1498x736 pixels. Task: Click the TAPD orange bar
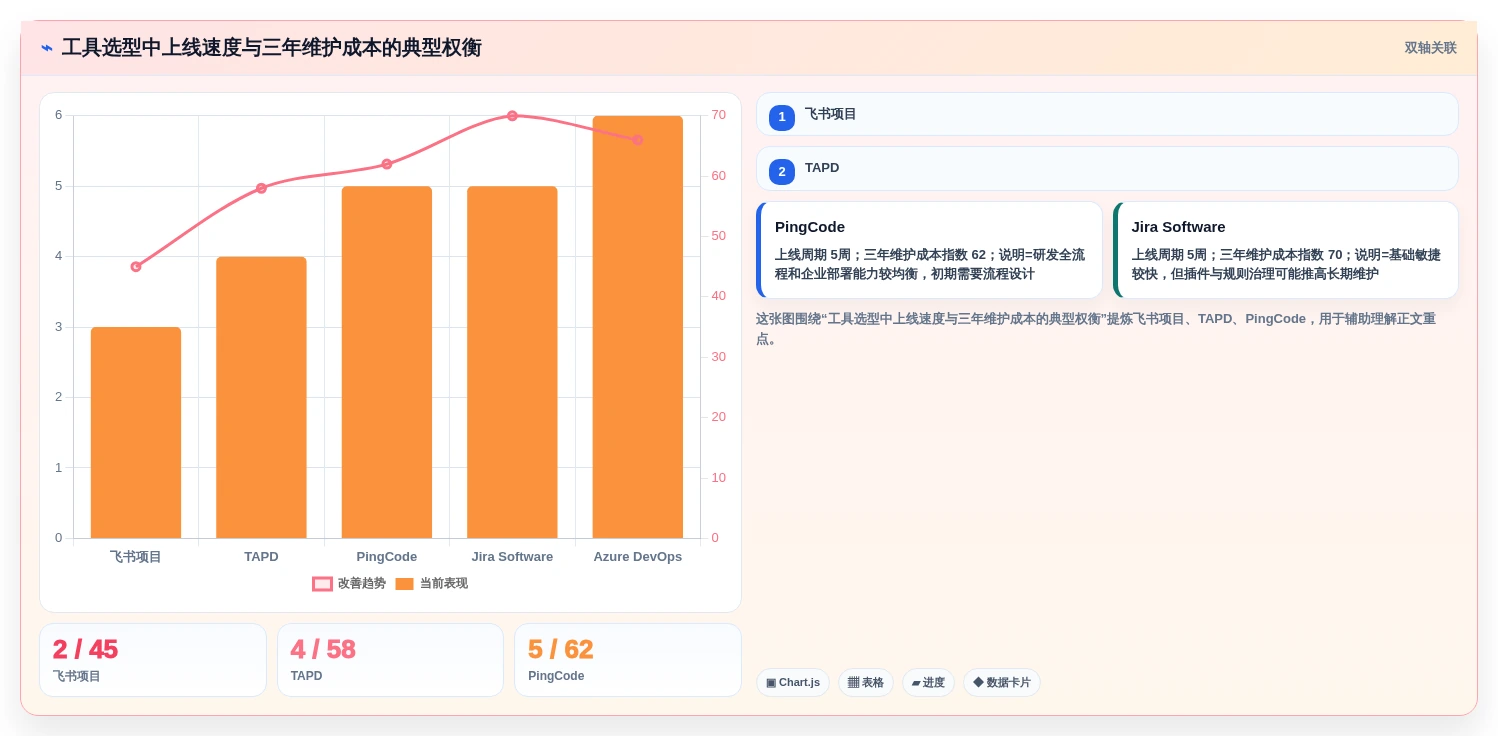(x=261, y=398)
